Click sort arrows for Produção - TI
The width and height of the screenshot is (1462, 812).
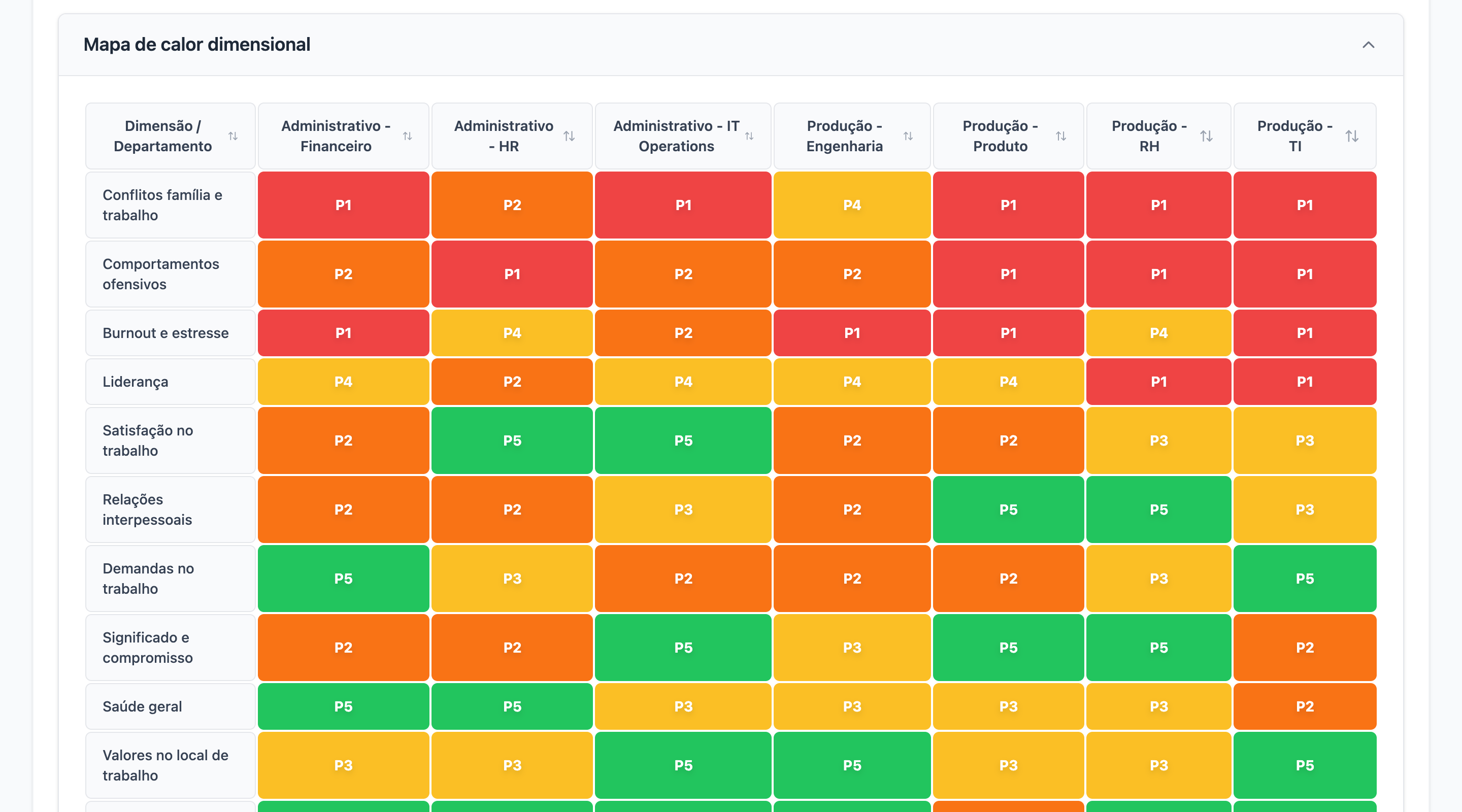(x=1352, y=136)
